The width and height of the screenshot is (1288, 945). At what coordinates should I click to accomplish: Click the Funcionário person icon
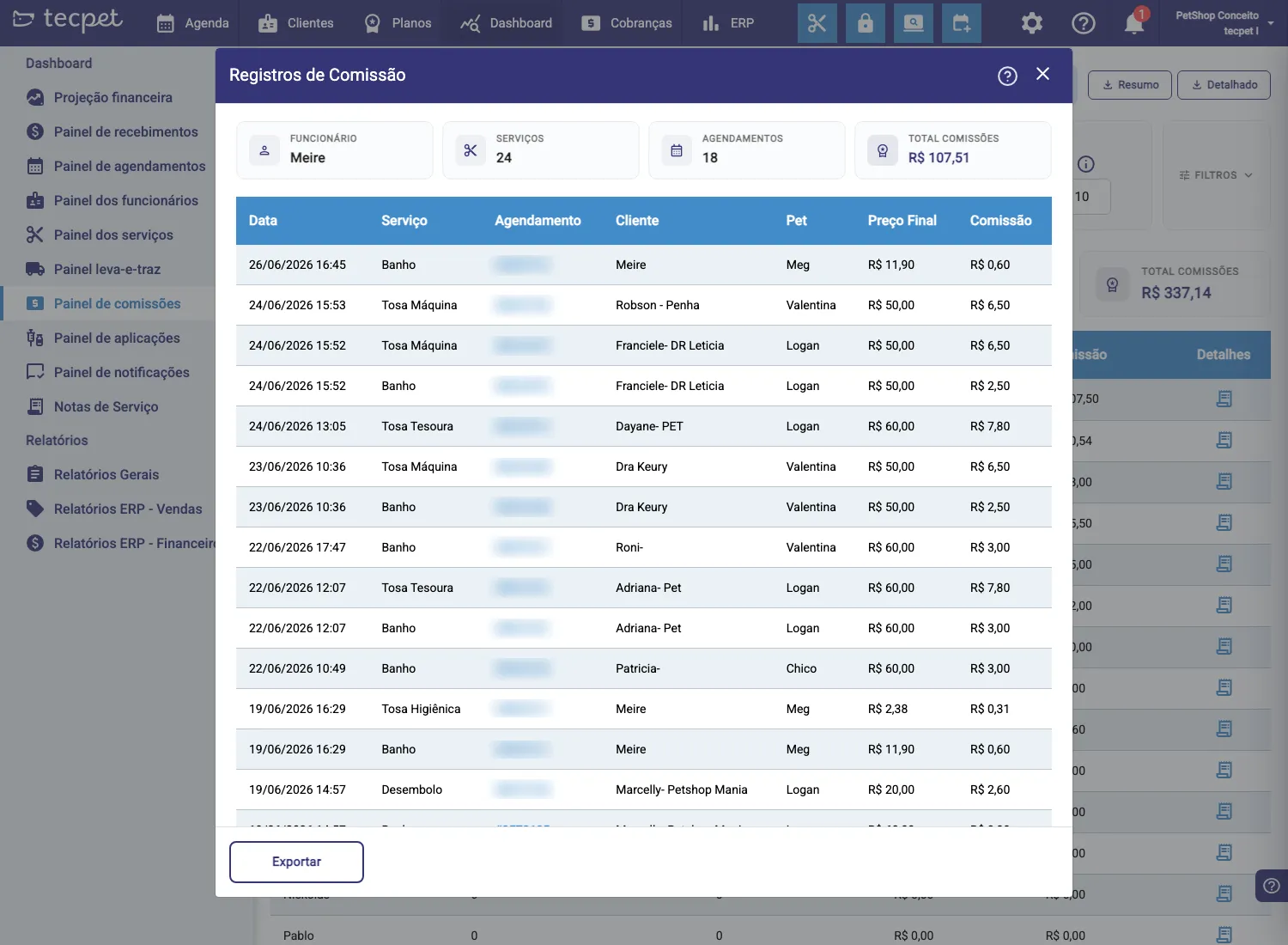tap(264, 150)
